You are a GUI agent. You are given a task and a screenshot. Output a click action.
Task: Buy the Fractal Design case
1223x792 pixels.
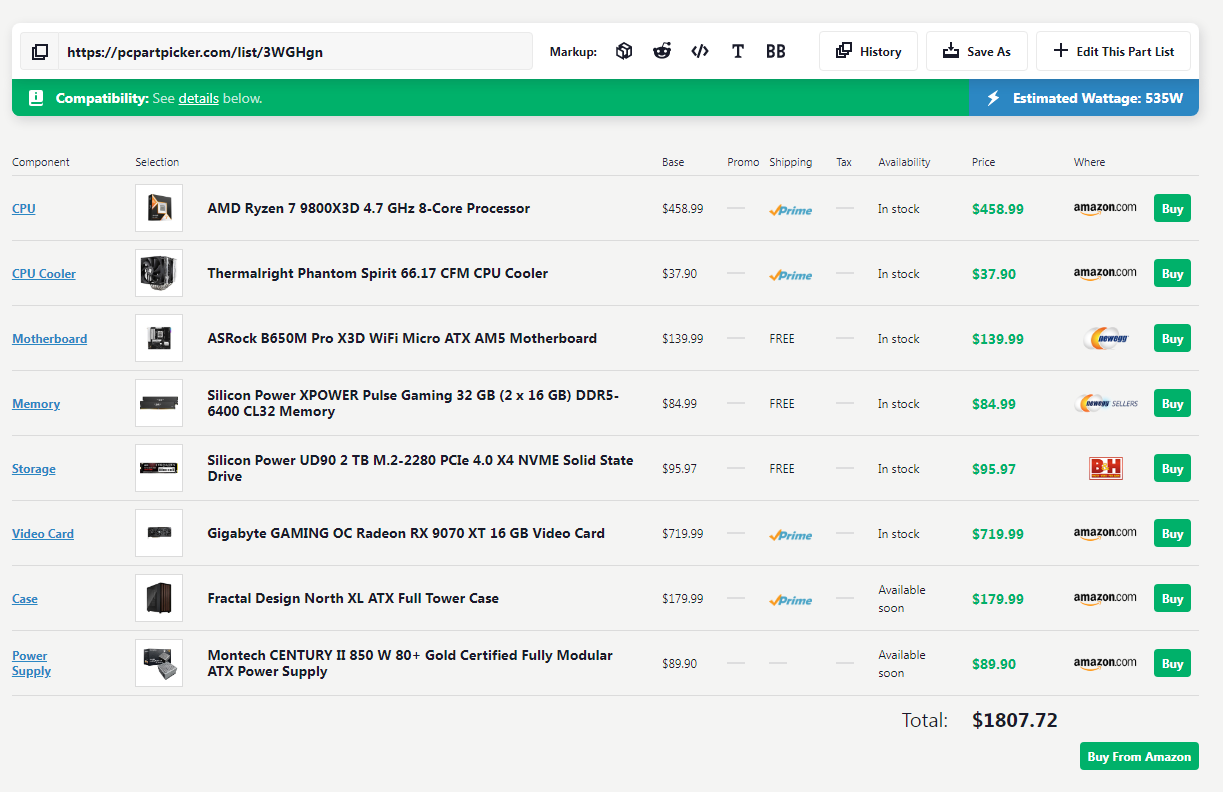pos(1172,598)
